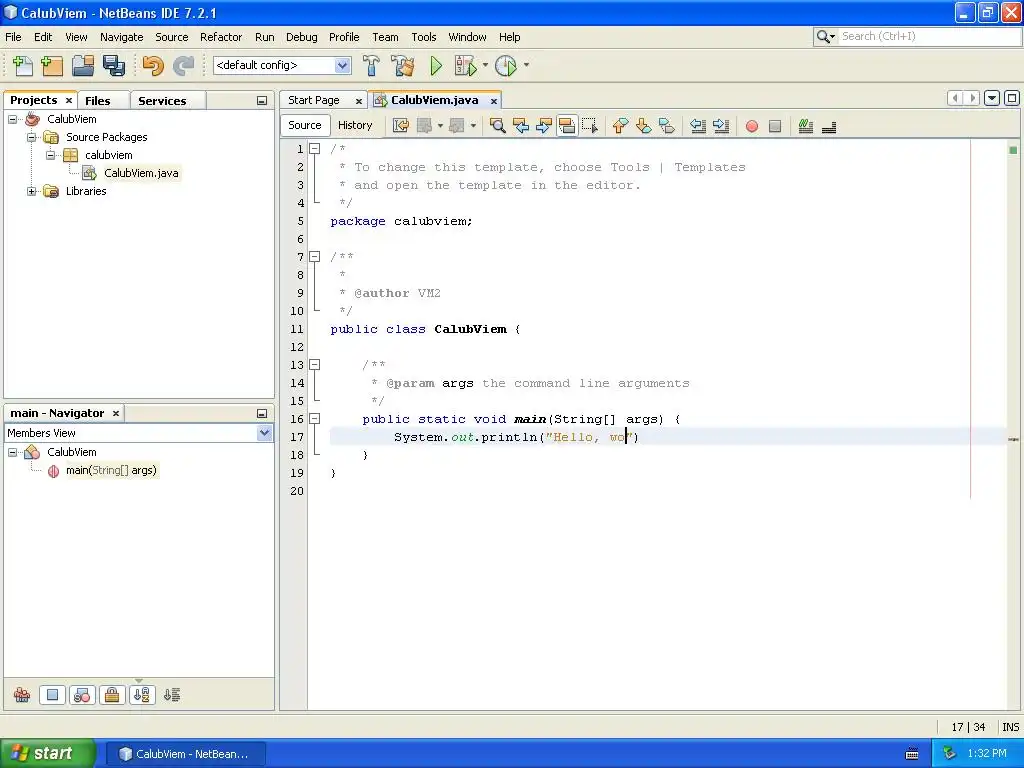
Task: Switch to the Services tab
Action: [x=162, y=101]
